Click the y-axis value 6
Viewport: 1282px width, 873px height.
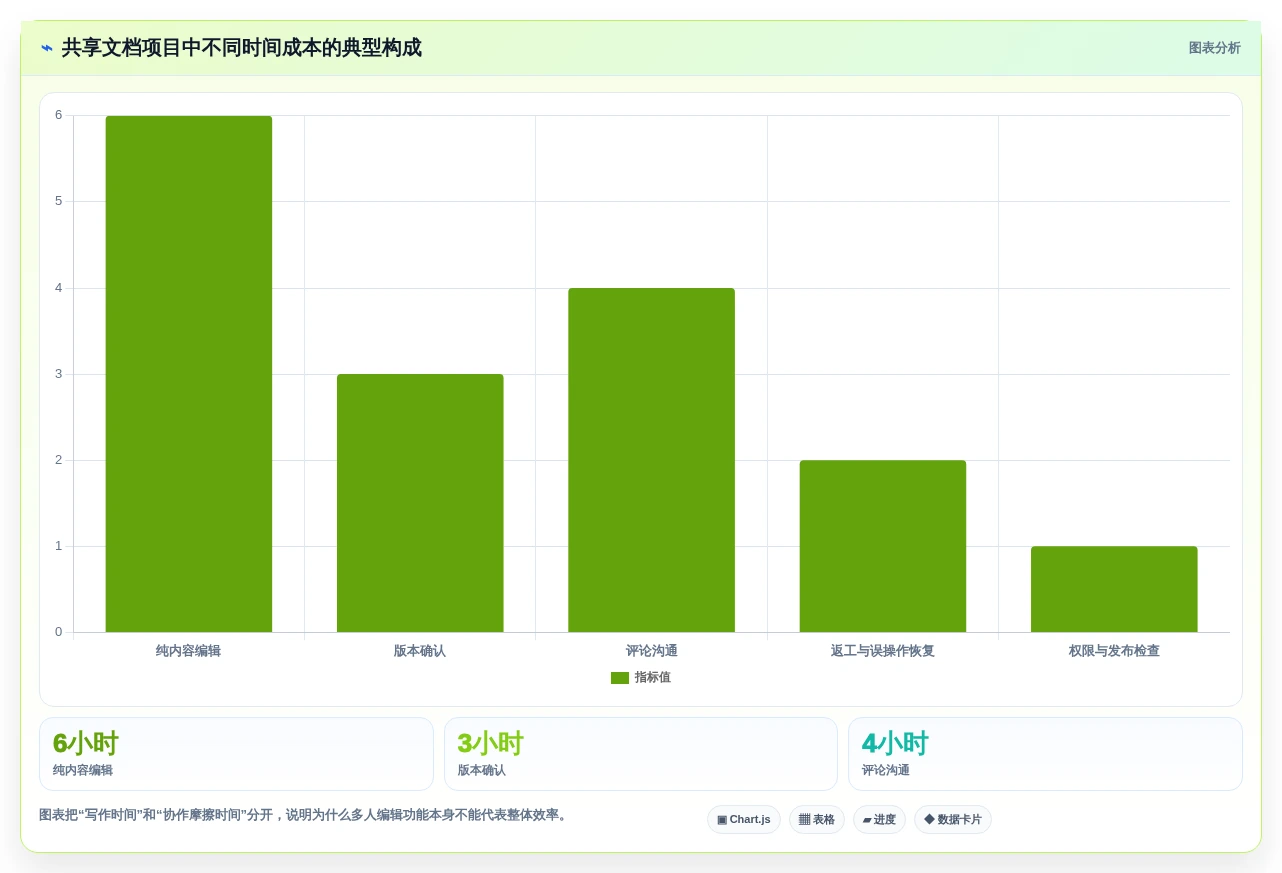58,115
